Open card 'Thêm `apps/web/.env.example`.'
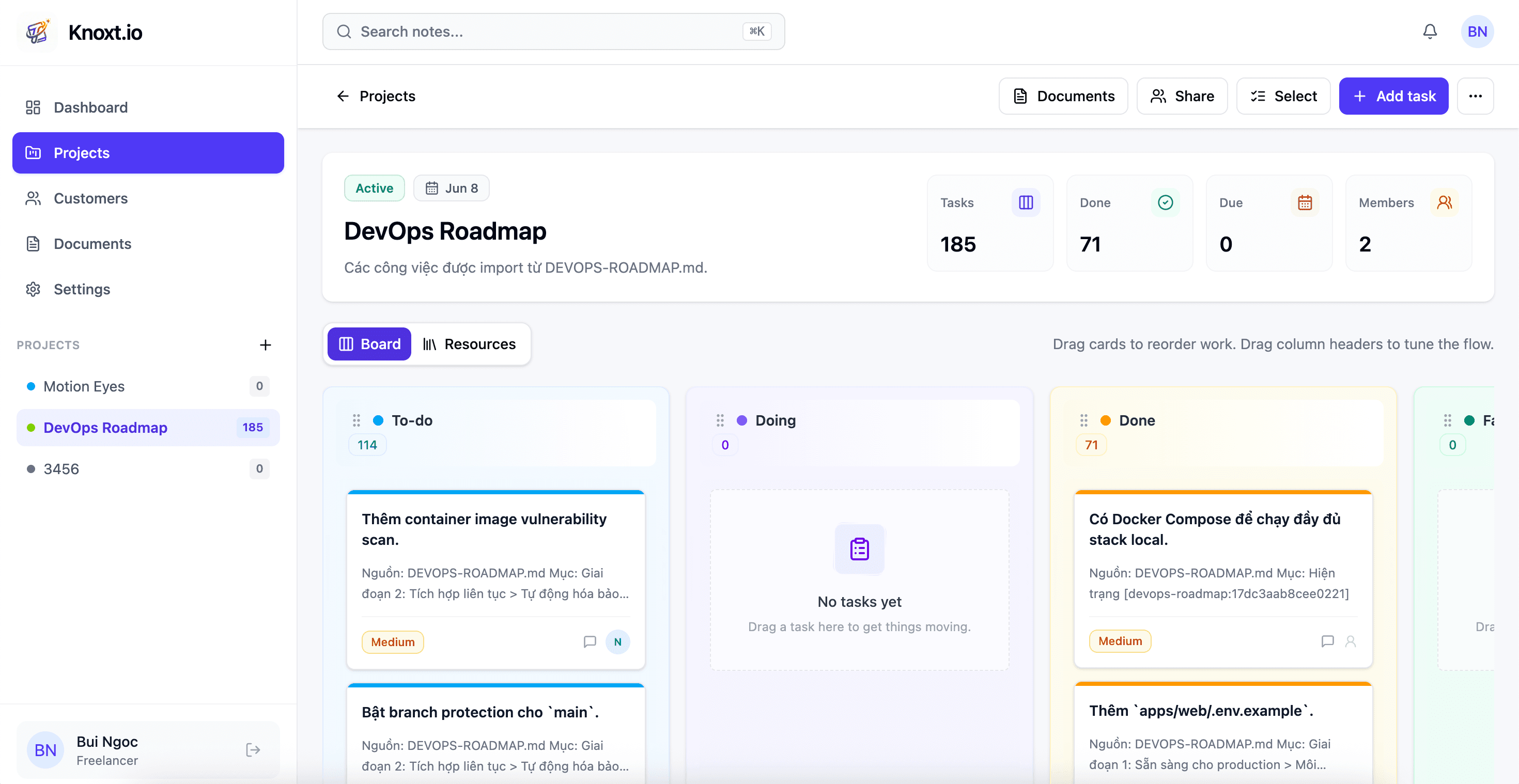This screenshot has width=1519, height=784. pos(1223,733)
